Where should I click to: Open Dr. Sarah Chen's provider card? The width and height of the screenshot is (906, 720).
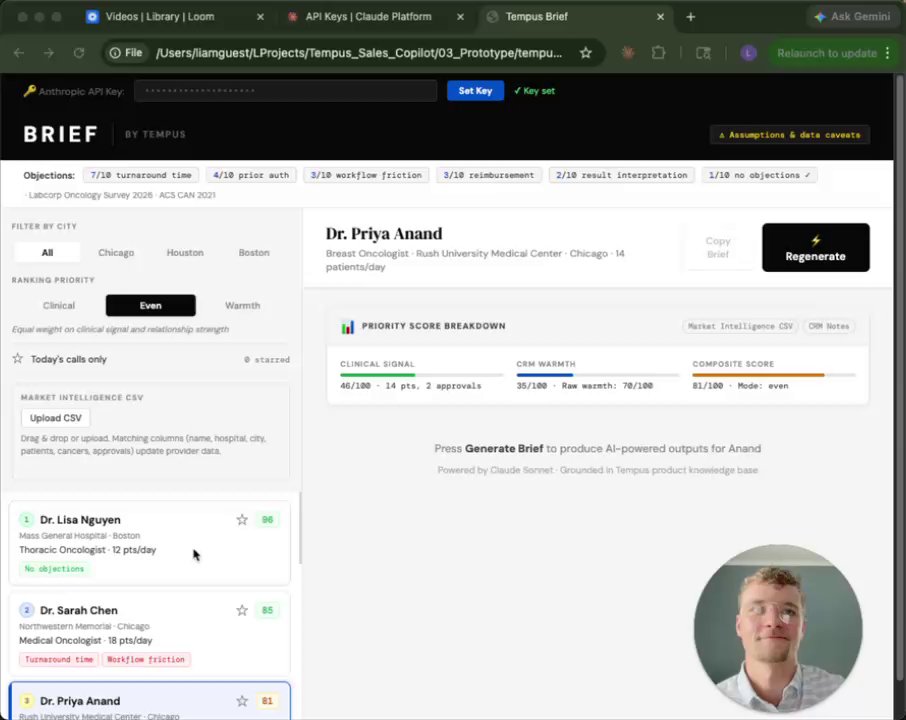[x=150, y=633]
